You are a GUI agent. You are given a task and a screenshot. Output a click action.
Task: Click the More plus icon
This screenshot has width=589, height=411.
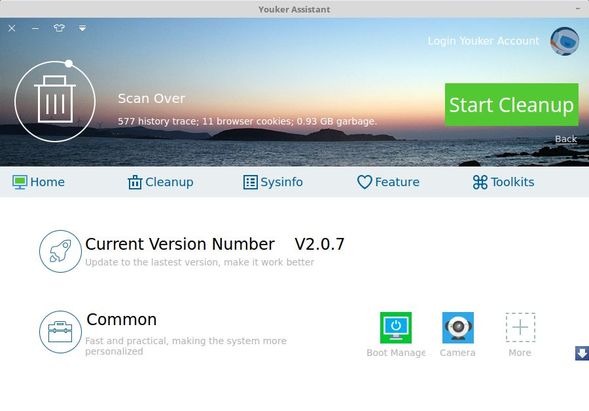pos(520,328)
